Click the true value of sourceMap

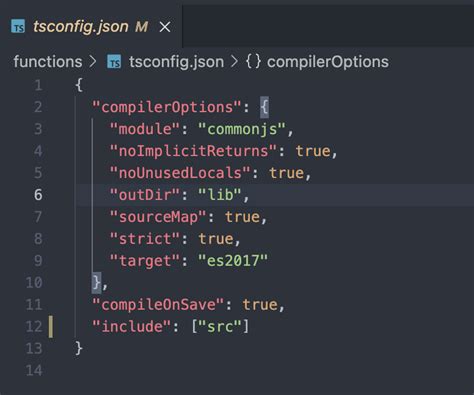point(242,217)
